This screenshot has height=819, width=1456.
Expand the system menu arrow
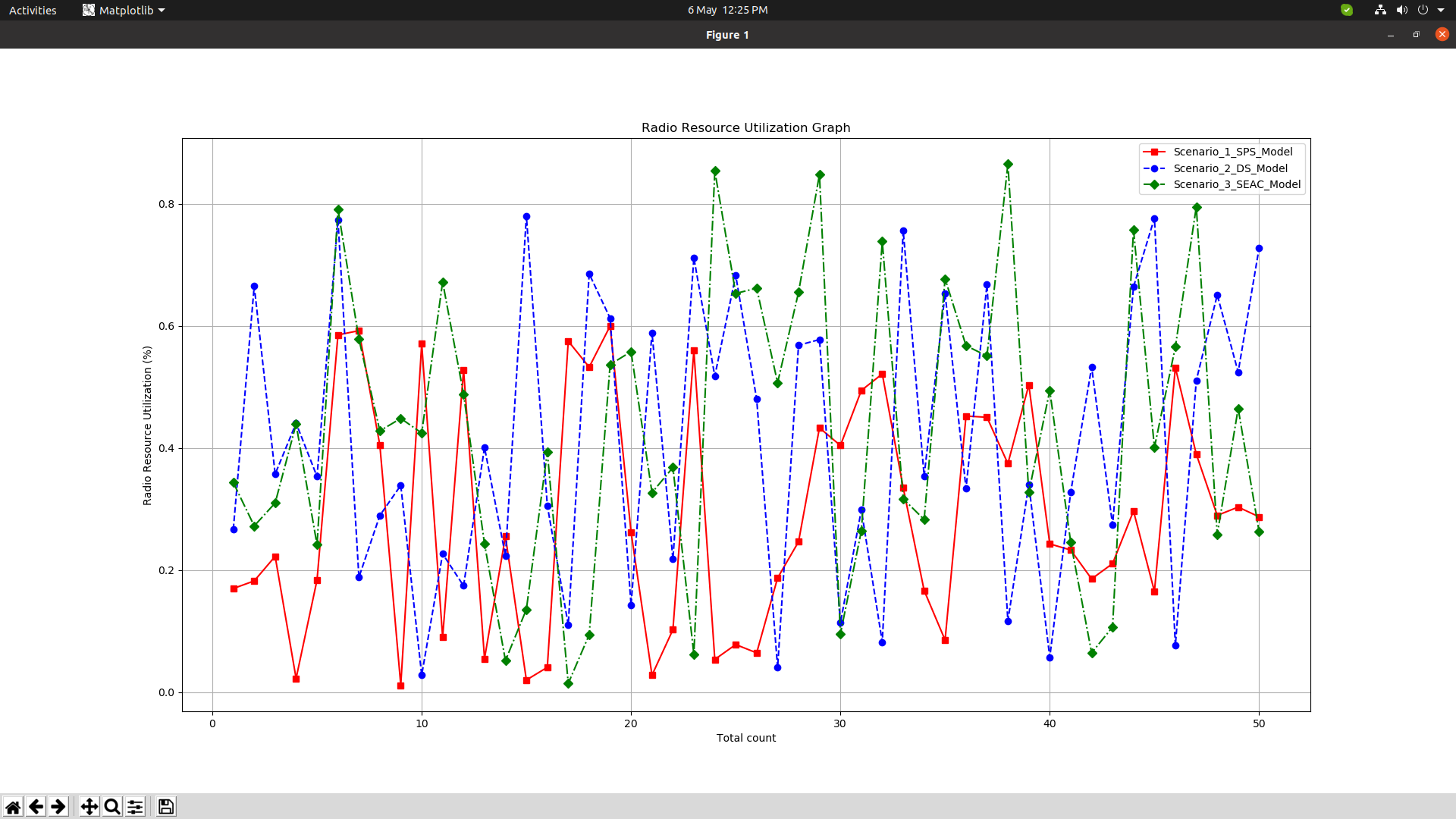(1441, 10)
